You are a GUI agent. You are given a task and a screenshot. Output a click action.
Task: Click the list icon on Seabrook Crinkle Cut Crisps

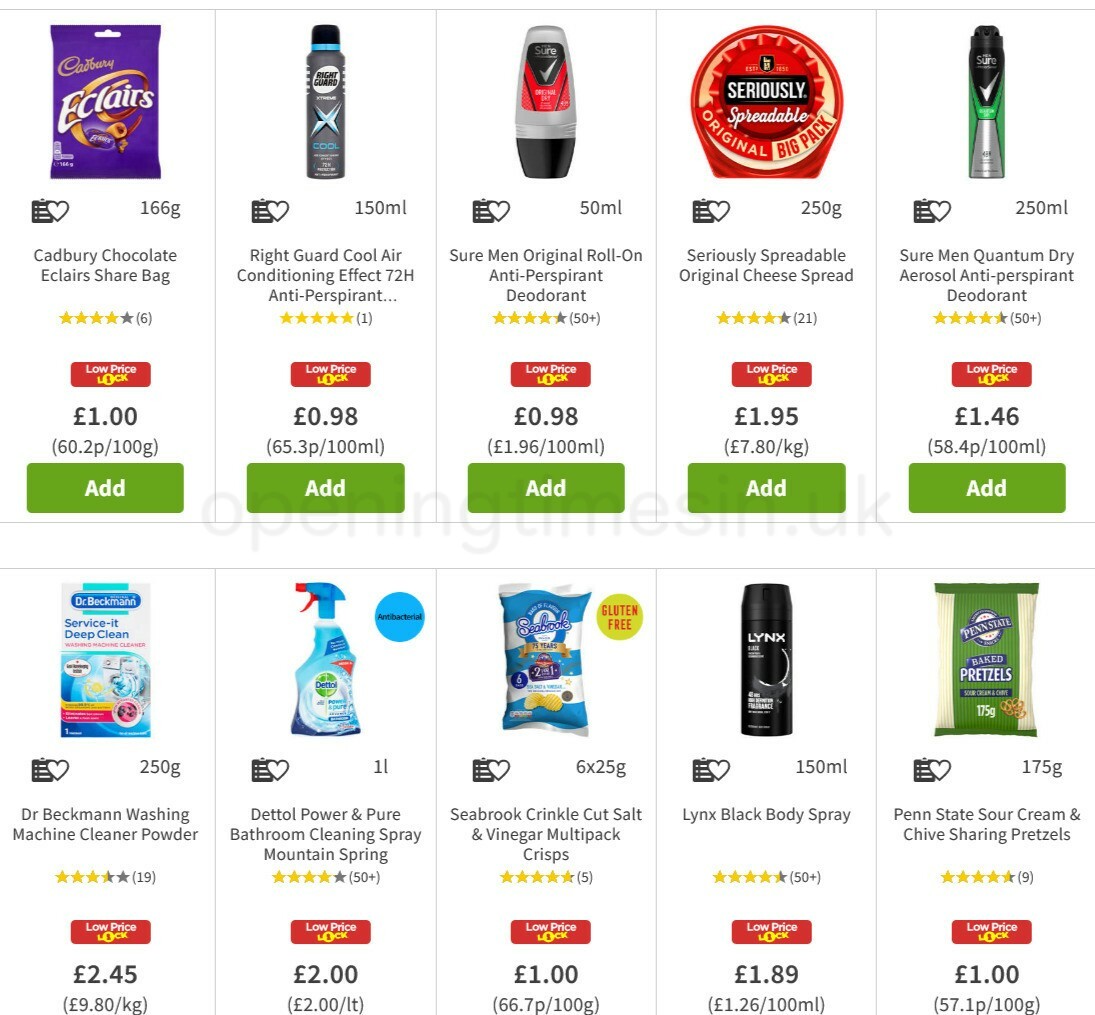(489, 768)
